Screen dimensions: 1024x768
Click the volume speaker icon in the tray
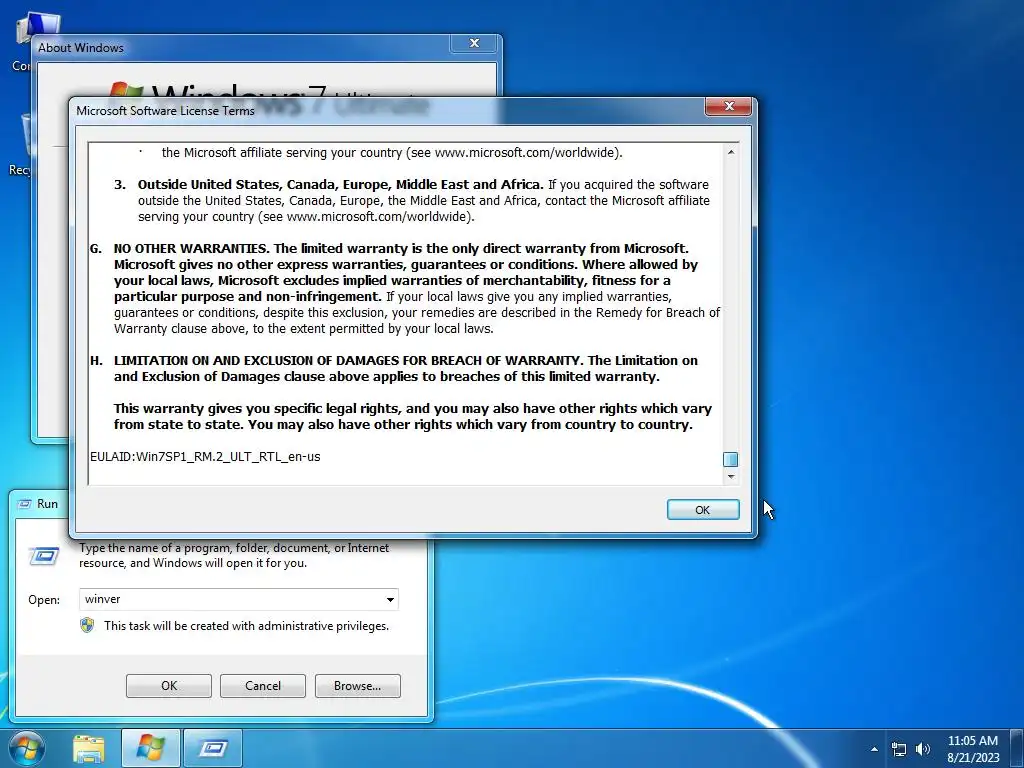pyautogui.click(x=923, y=749)
